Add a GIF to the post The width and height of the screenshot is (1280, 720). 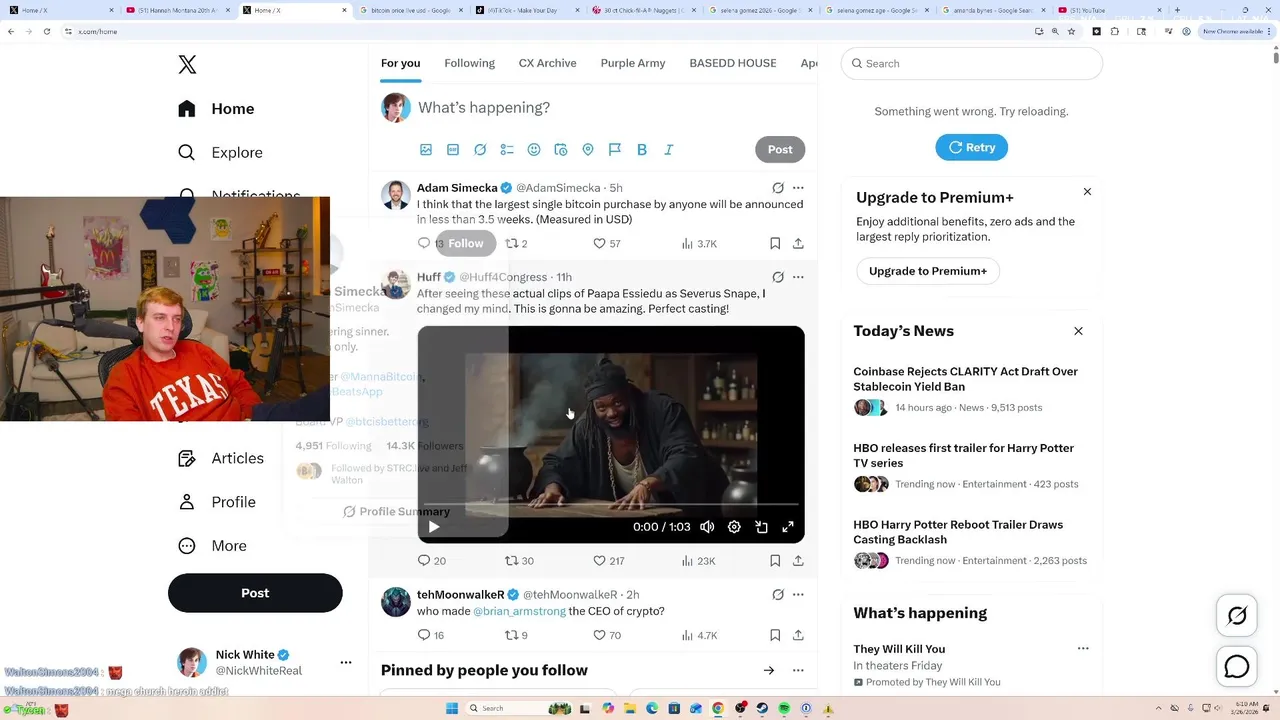pyautogui.click(x=453, y=150)
